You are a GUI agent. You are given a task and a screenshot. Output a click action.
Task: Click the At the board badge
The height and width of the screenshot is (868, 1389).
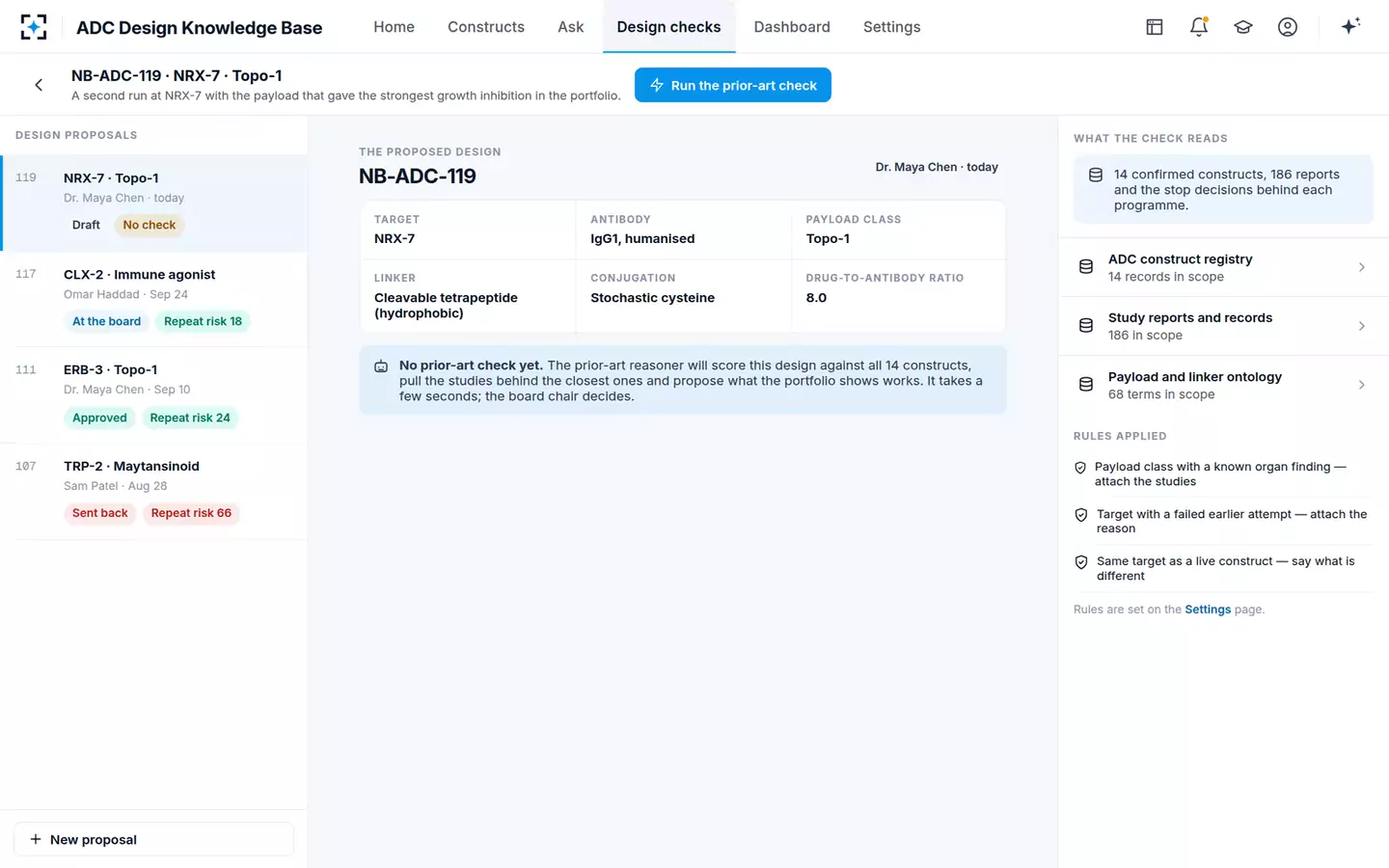click(x=106, y=321)
